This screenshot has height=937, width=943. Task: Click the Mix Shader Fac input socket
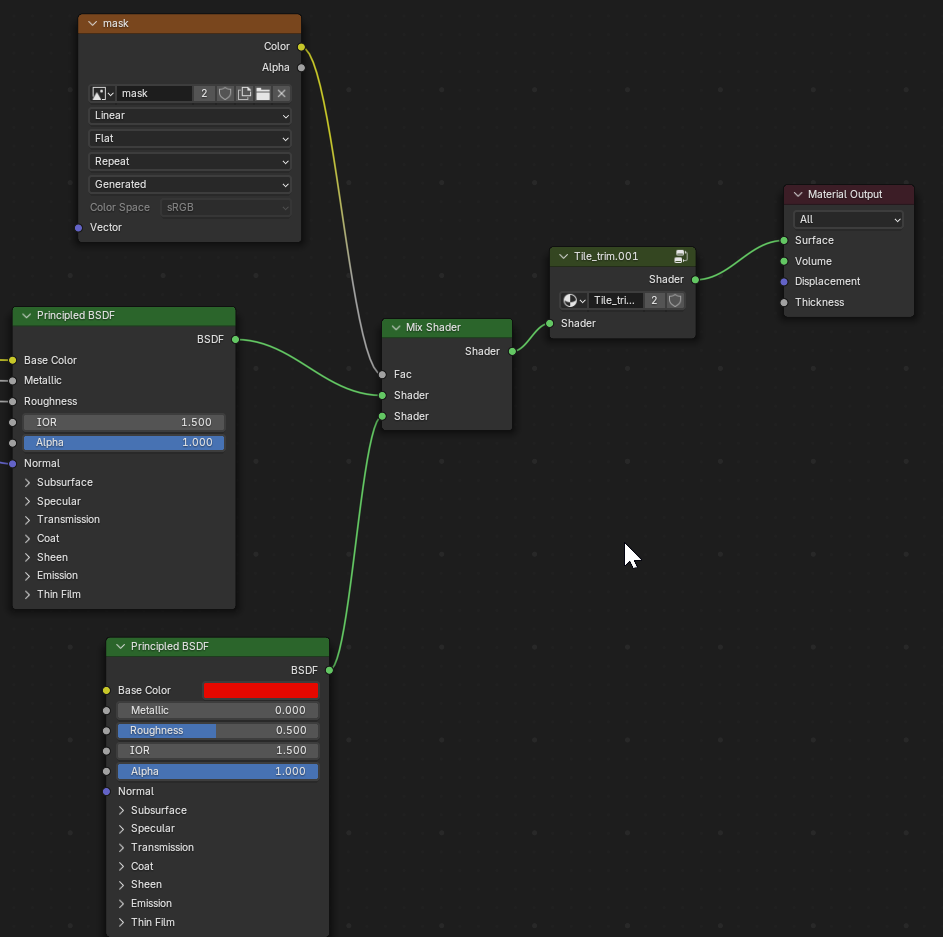[x=382, y=375]
